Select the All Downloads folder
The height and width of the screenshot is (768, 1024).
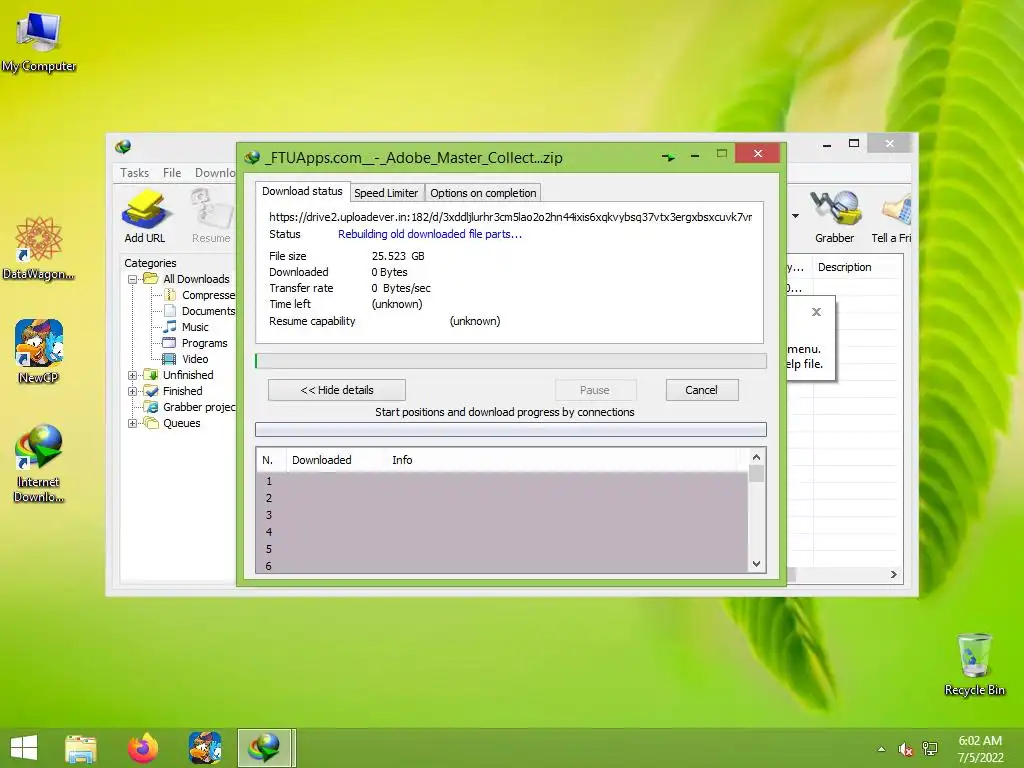pos(187,279)
